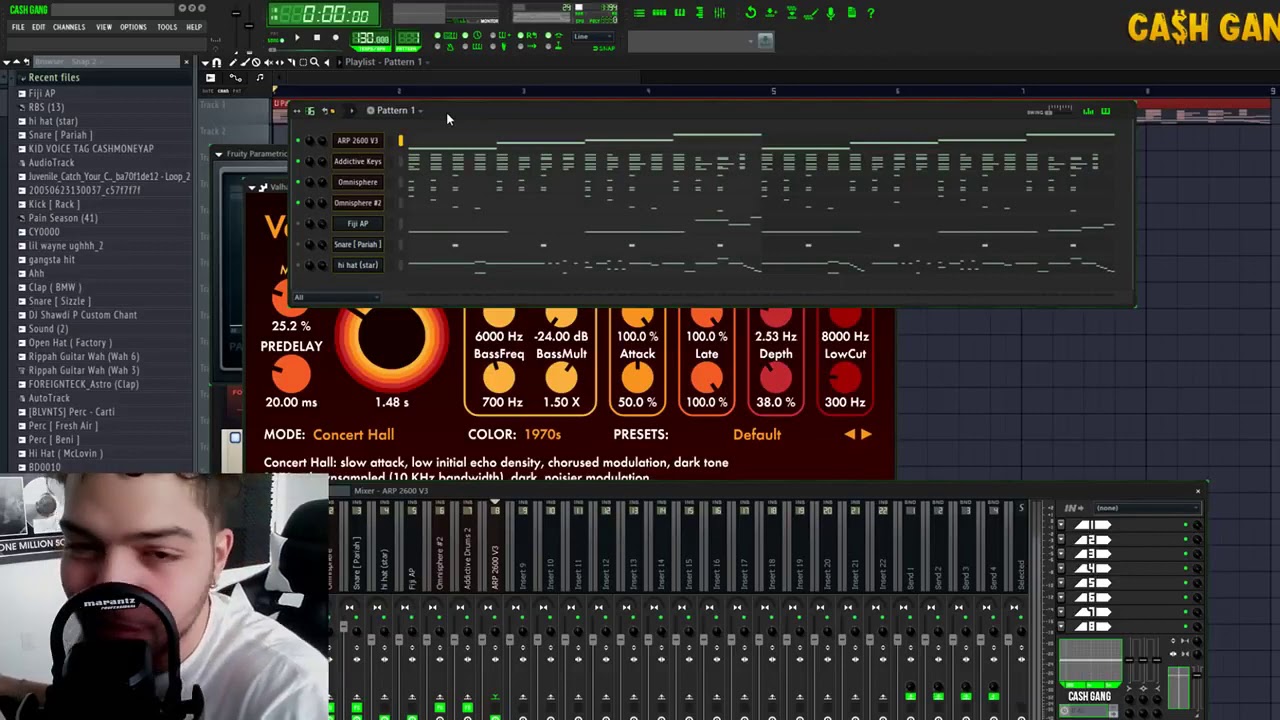The image size is (1280, 720).
Task: Toggle the mixer effect slot 3 enable LED
Action: (1186, 554)
